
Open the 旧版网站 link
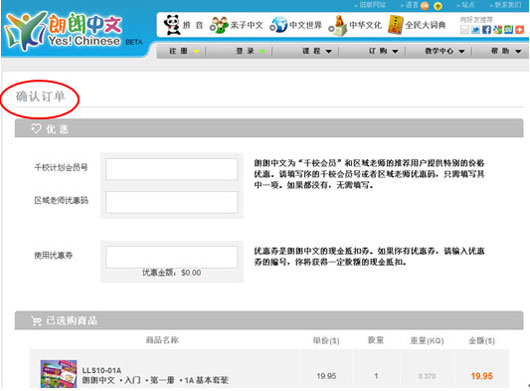pyautogui.click(x=372, y=5)
